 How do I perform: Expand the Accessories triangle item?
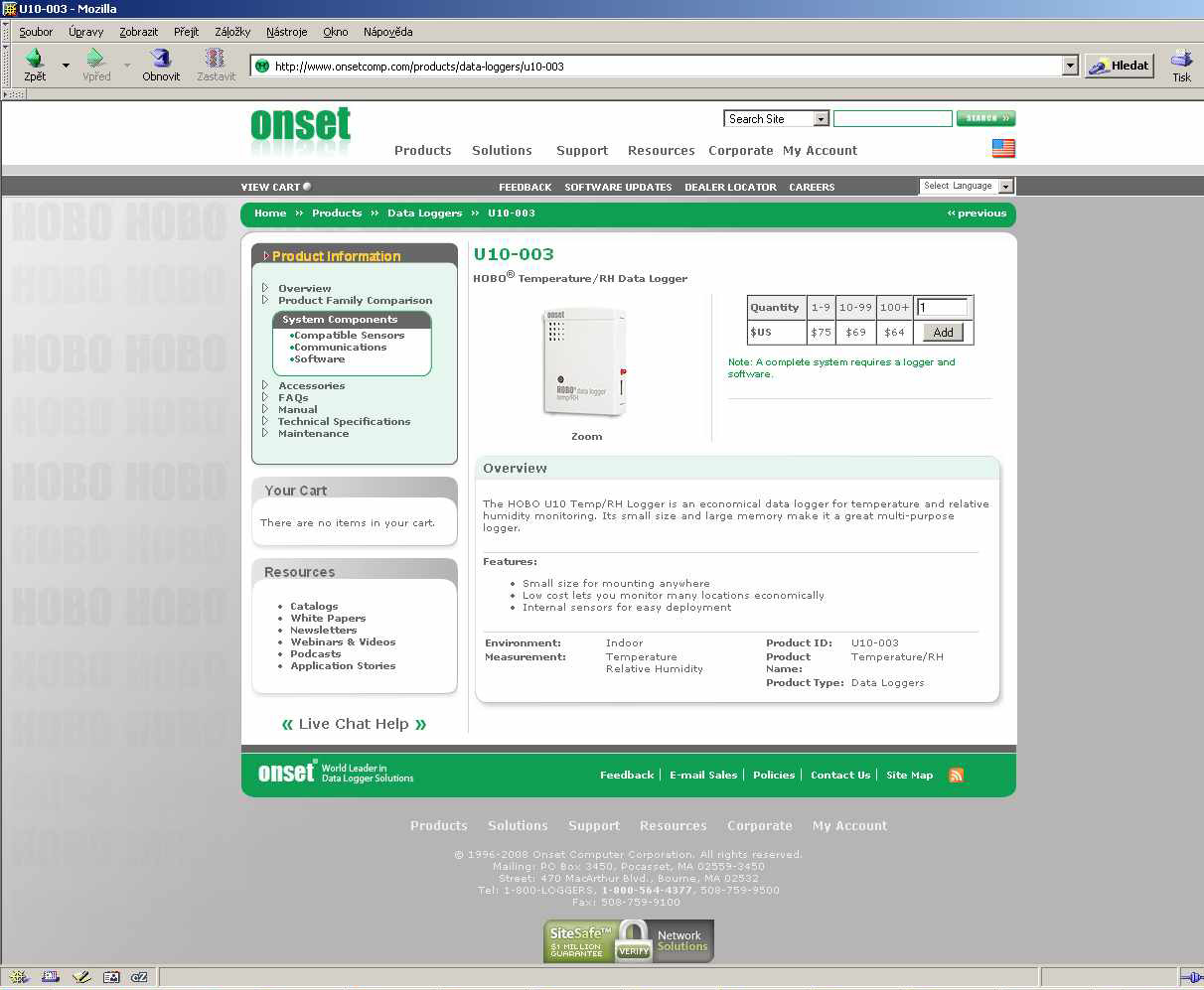265,385
